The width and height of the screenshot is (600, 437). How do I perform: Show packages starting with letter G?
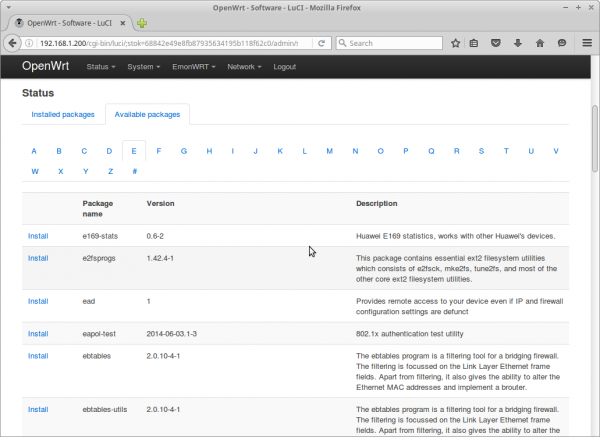point(184,151)
